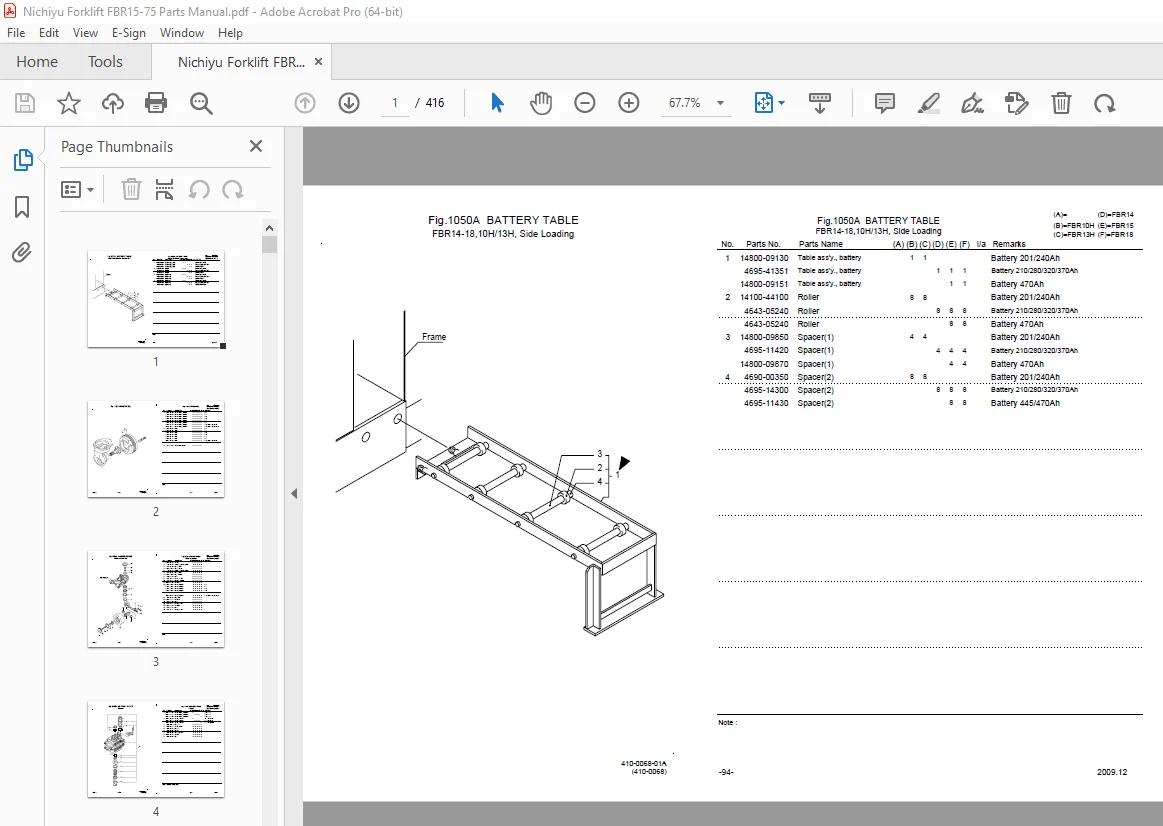Delete selected page in thumbnails panel

(131, 190)
